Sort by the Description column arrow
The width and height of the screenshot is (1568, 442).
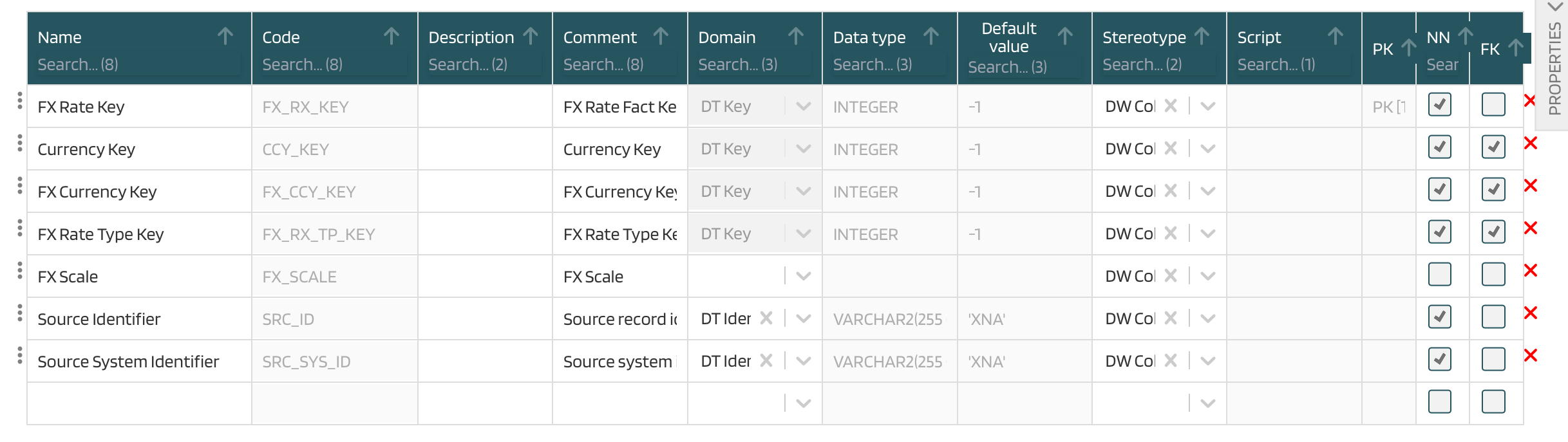tap(531, 36)
